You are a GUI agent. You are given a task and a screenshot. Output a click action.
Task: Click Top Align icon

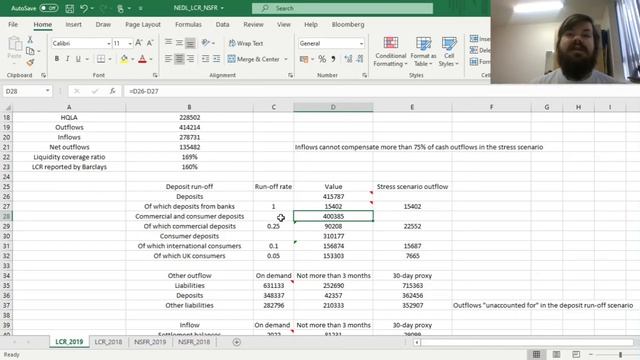pyautogui.click(x=168, y=42)
